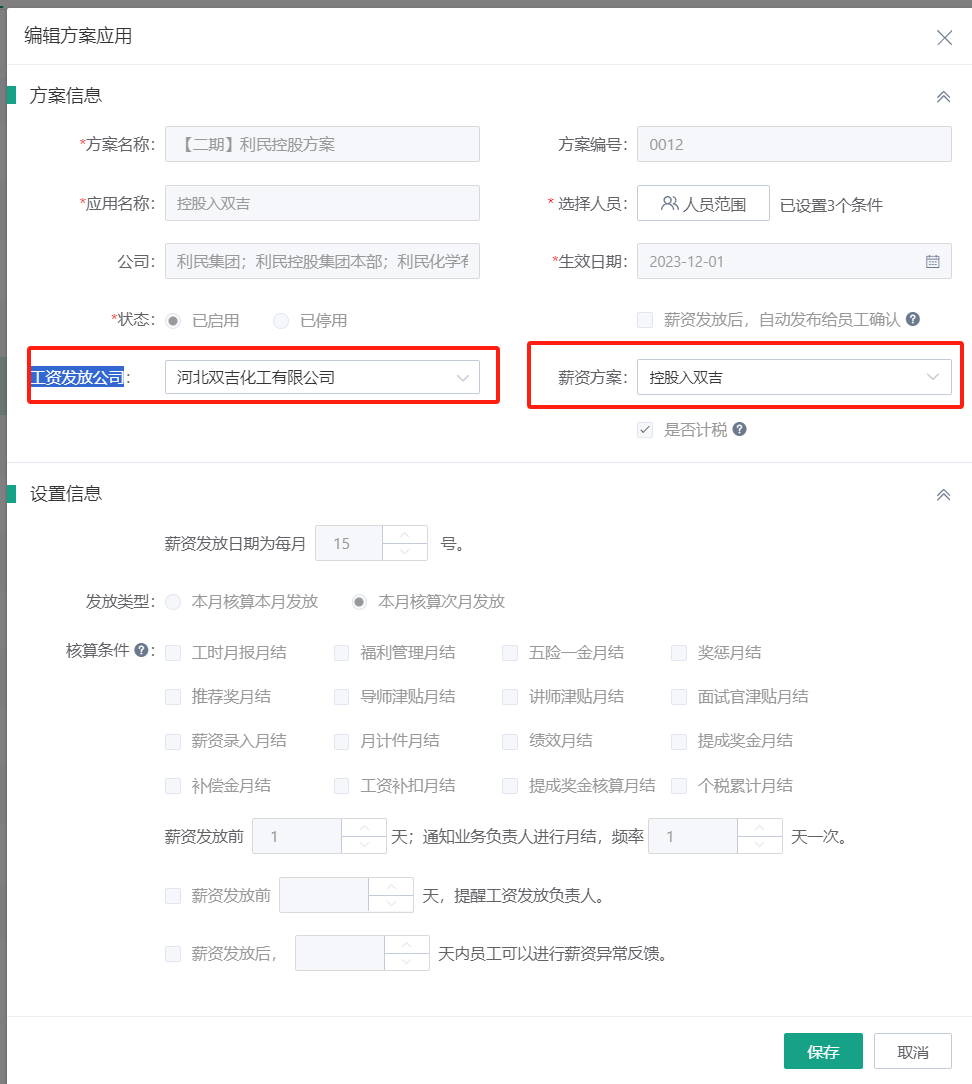Uncheck the 是否计税 checkbox
The height and width of the screenshot is (1084, 972).
(x=645, y=431)
